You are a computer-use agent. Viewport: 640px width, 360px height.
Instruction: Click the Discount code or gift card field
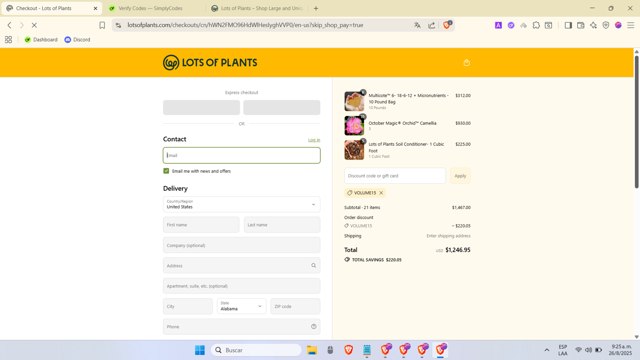[x=395, y=176]
